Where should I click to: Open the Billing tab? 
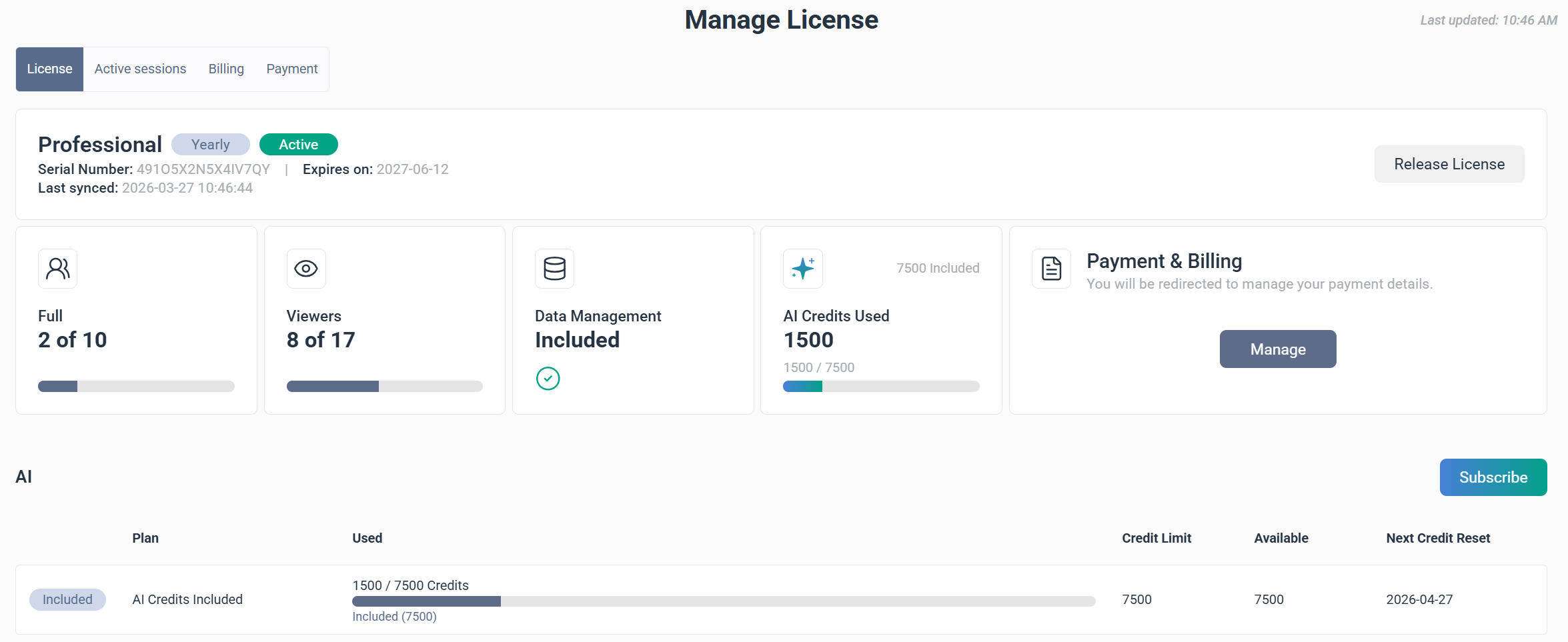pyautogui.click(x=226, y=69)
